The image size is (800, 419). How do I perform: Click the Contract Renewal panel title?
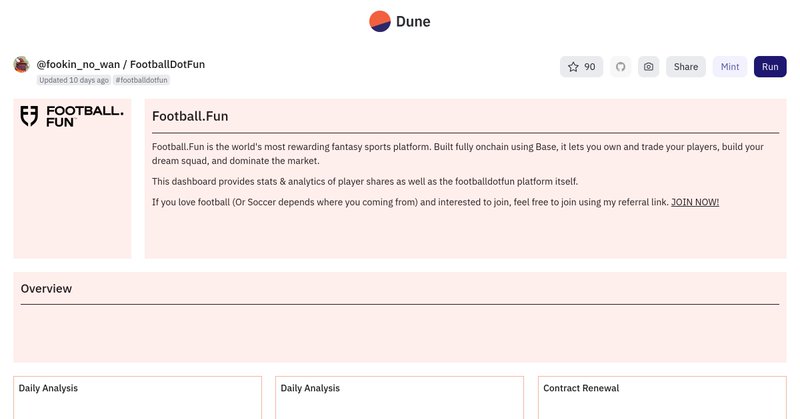coord(581,388)
